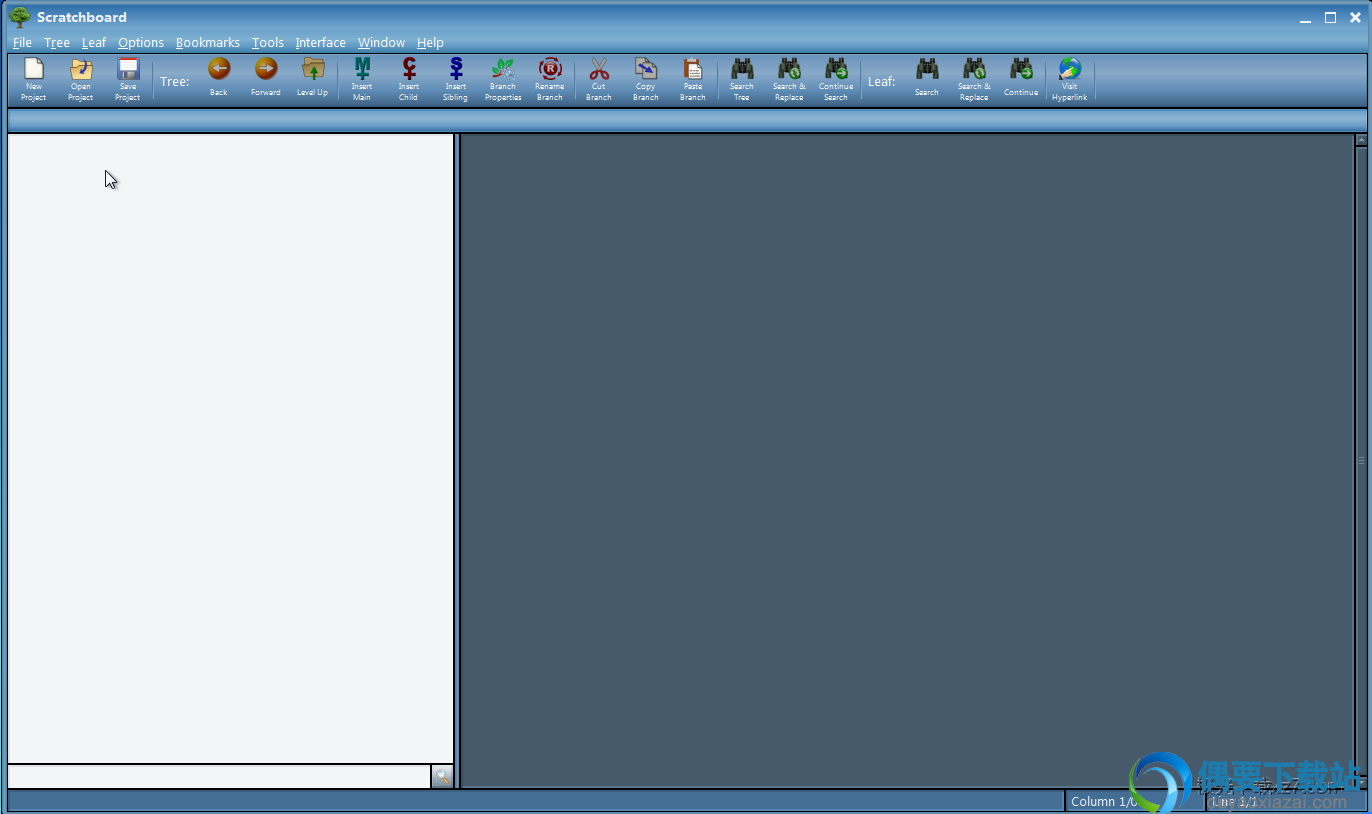Move Level Up in tree
Screen dimensions: 1372x814
pos(313,78)
